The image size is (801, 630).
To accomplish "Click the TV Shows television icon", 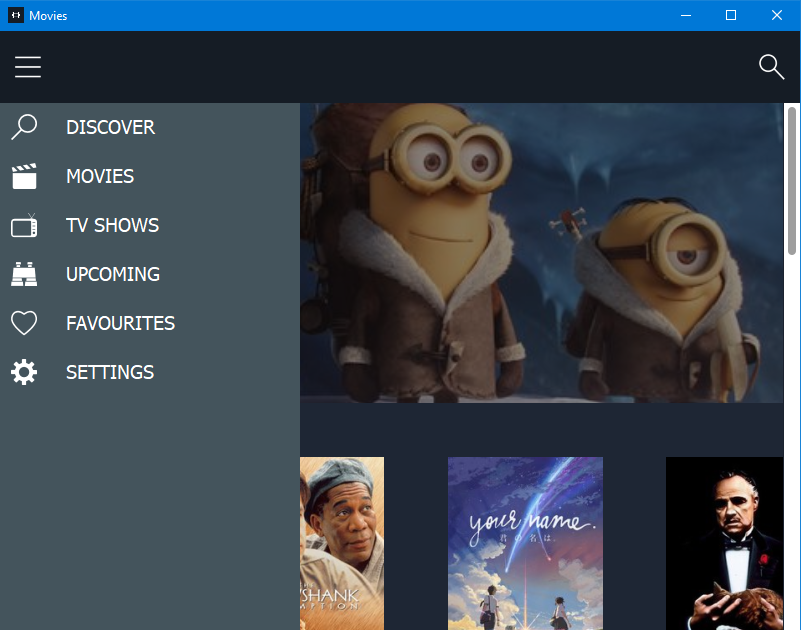I will pyautogui.click(x=24, y=225).
